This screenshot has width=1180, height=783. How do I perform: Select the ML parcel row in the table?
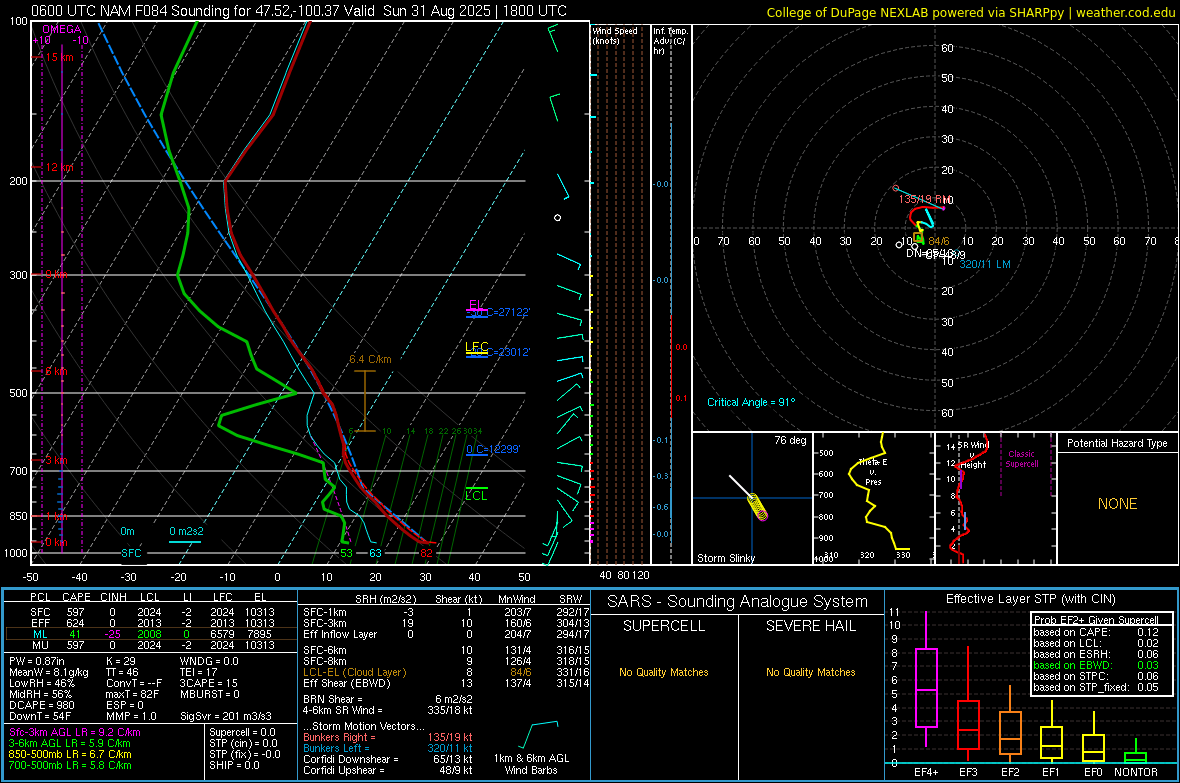point(149,635)
